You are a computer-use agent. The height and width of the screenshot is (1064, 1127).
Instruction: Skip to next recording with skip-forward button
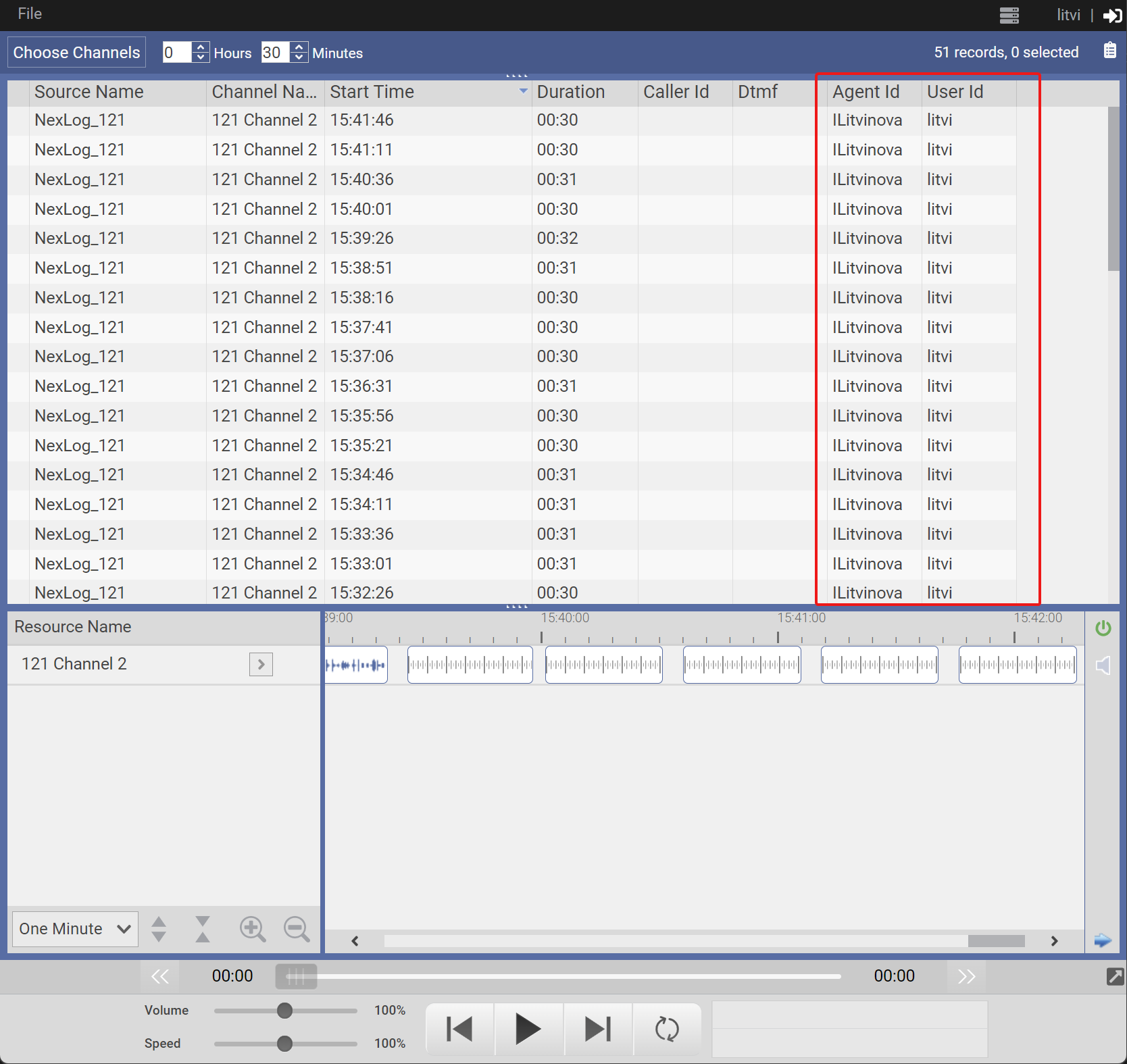pos(597,1029)
